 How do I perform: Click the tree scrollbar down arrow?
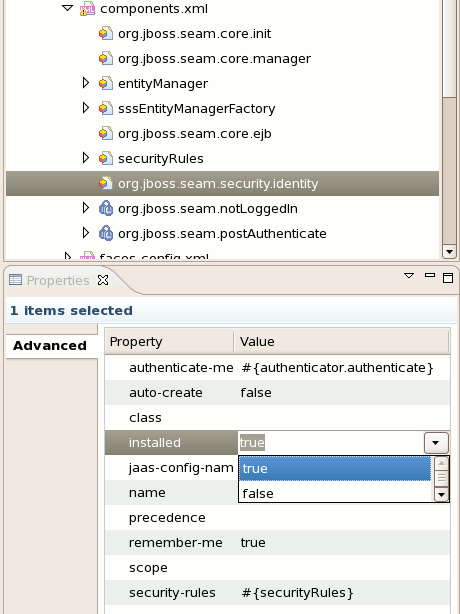449,252
